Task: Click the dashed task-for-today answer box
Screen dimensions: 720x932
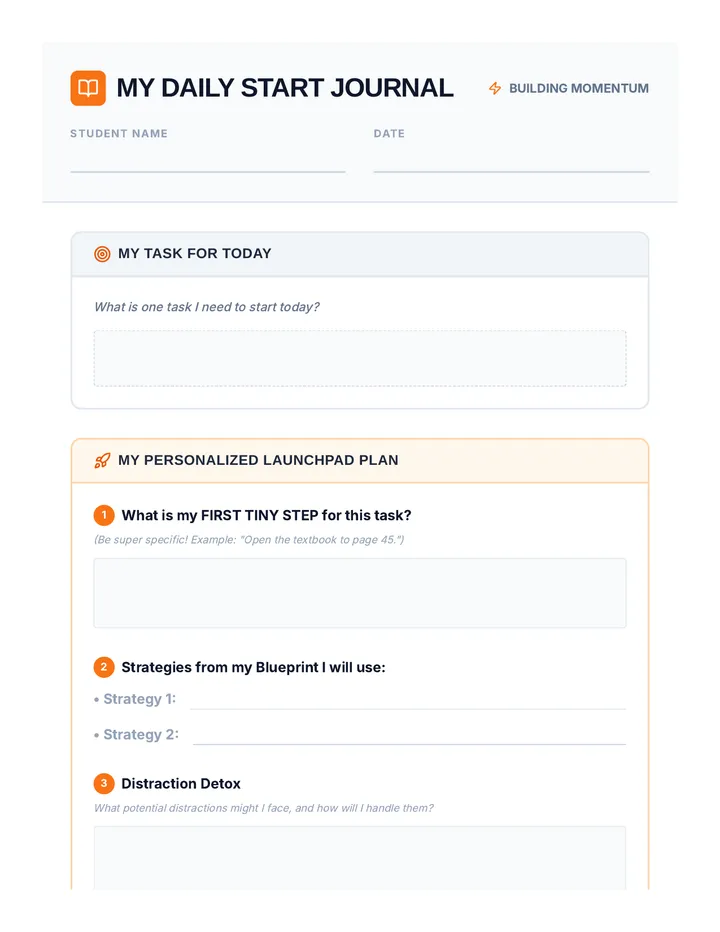Action: (360, 358)
